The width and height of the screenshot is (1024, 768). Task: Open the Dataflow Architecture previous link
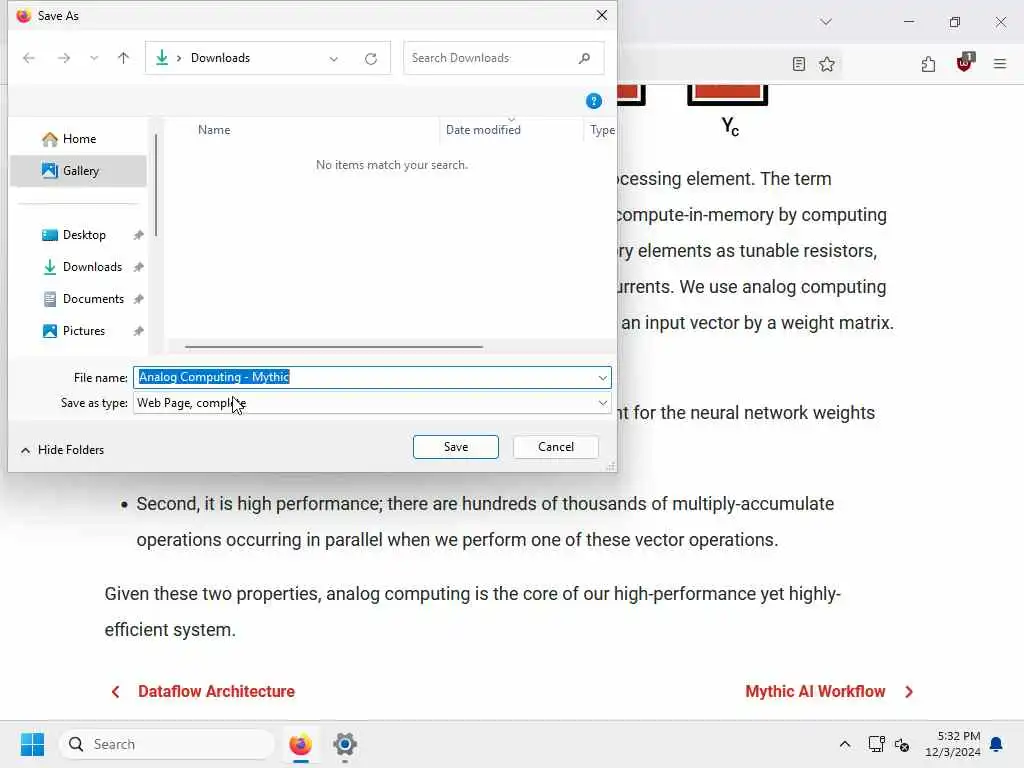pyautogui.click(x=216, y=692)
